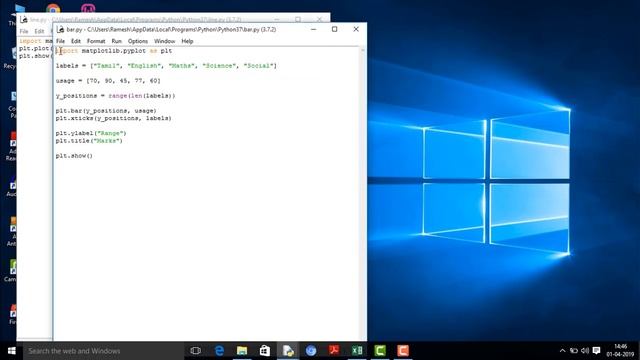Viewport: 640px width, 360px height.
Task: Click the IDLE icon in line.py title bar
Action: pos(24,20)
